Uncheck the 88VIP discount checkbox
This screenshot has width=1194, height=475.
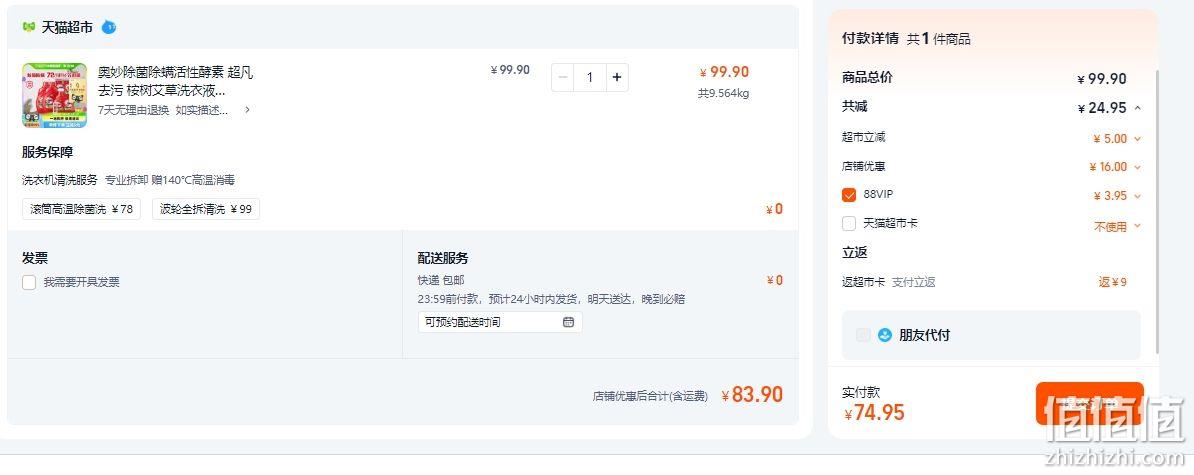coord(849,195)
